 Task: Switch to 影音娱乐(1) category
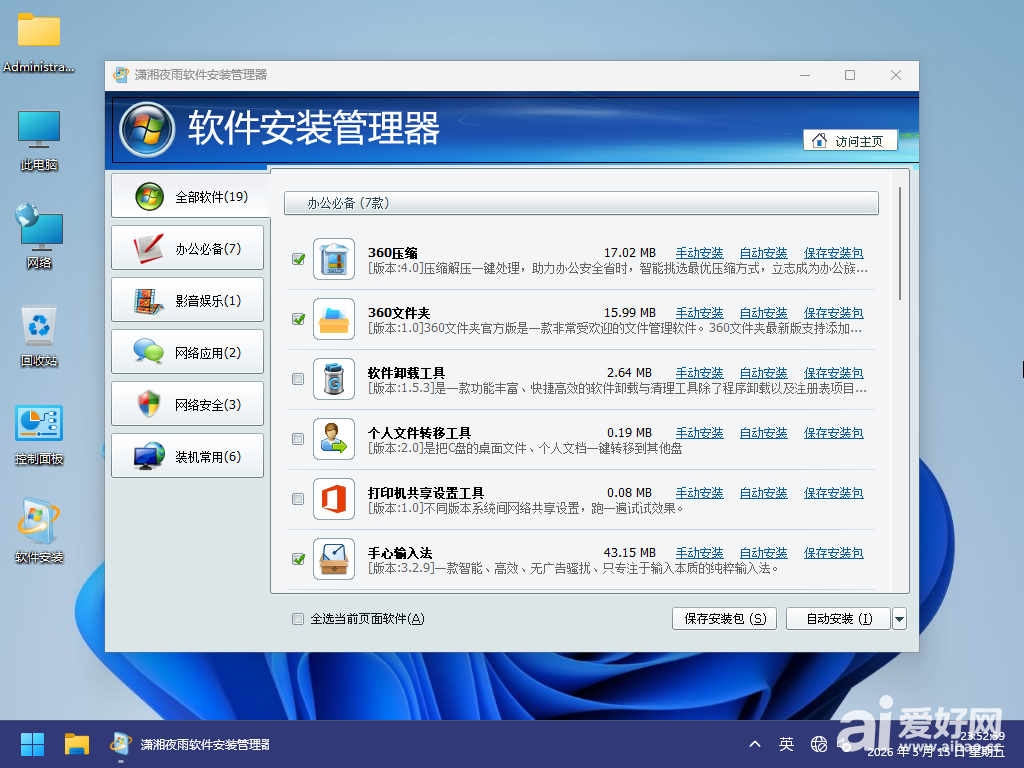[187, 300]
